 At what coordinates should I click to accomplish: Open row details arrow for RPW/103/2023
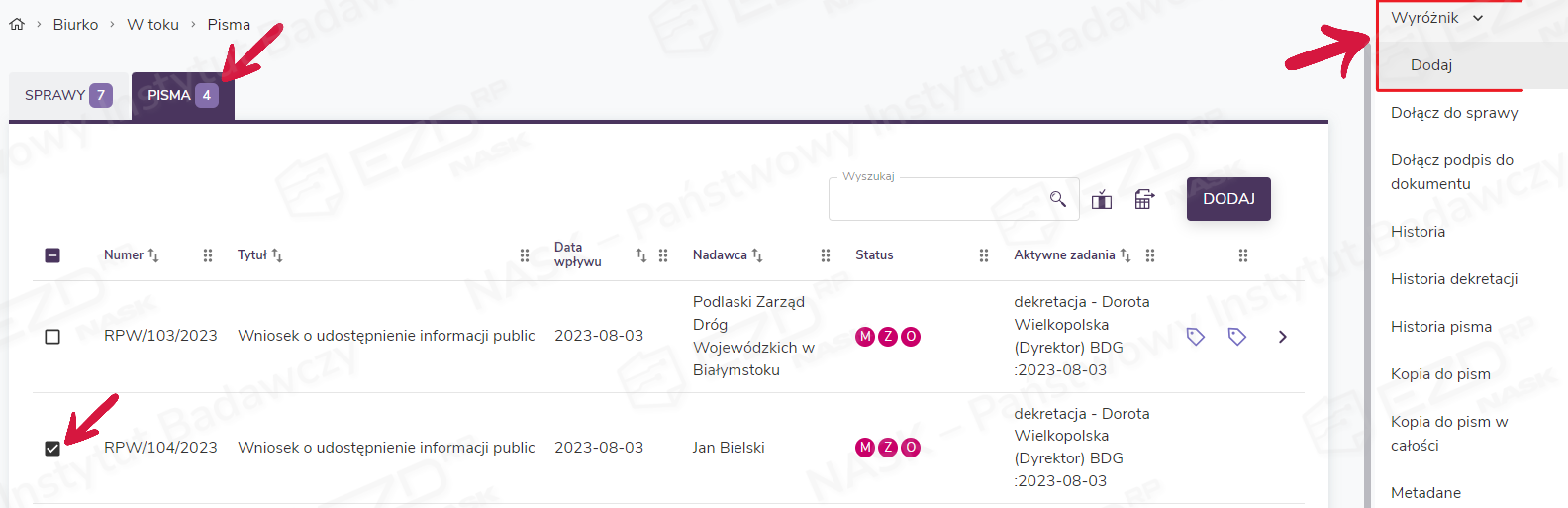coord(1282,337)
